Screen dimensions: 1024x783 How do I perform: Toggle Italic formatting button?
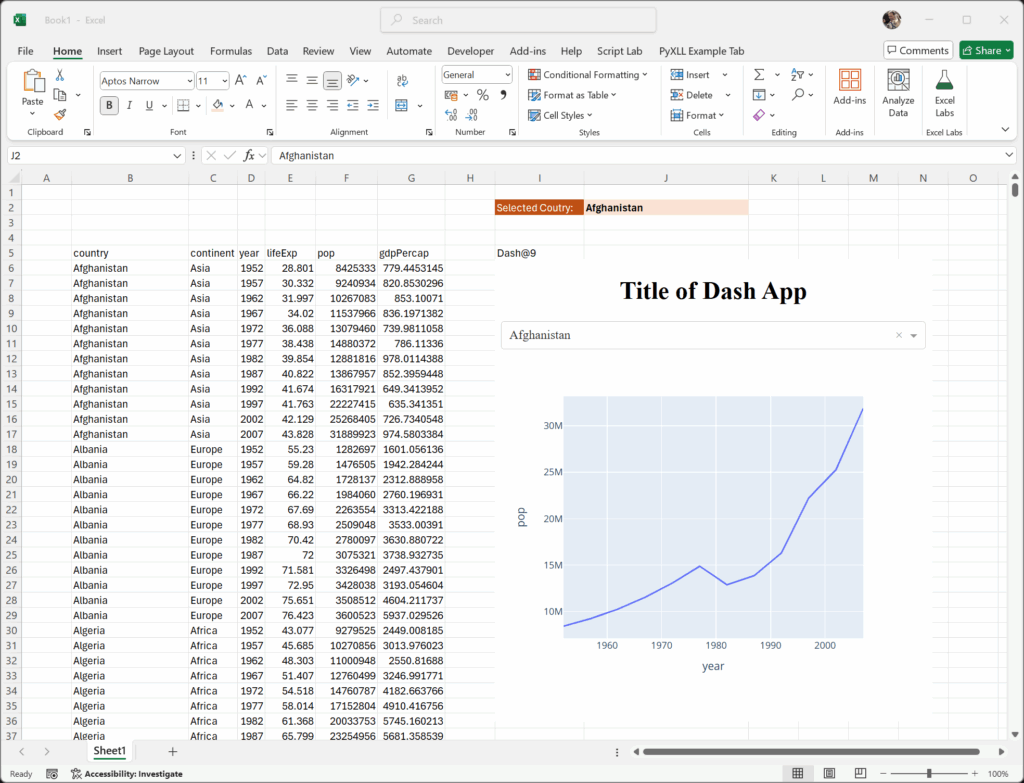[x=130, y=105]
